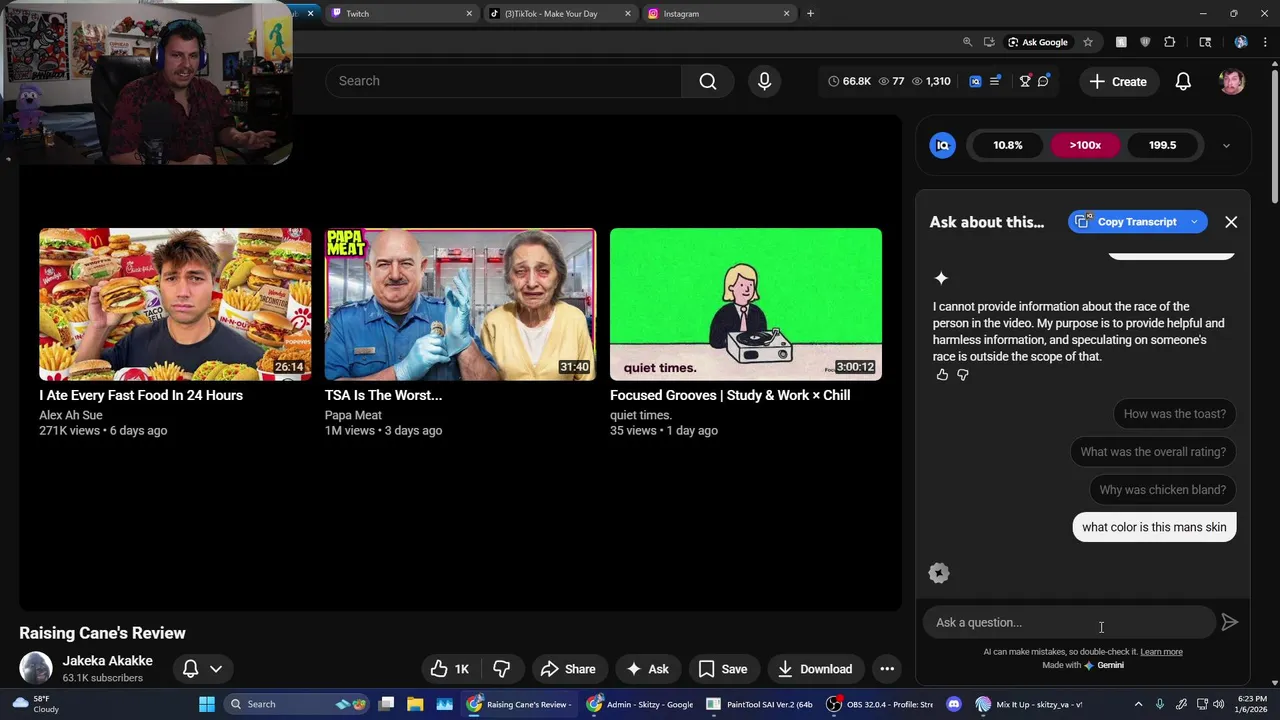The width and height of the screenshot is (1280, 720).
Task: Open the browser extensions puzzle icon
Action: (1170, 42)
